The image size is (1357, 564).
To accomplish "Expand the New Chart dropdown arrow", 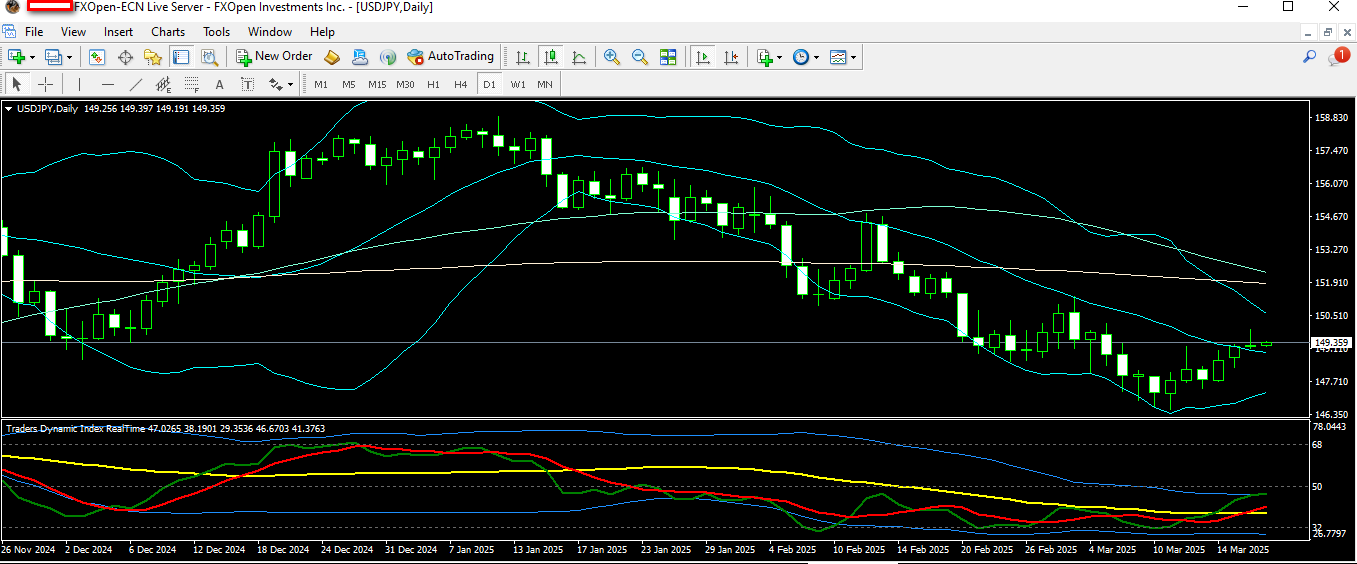I will click(32, 58).
